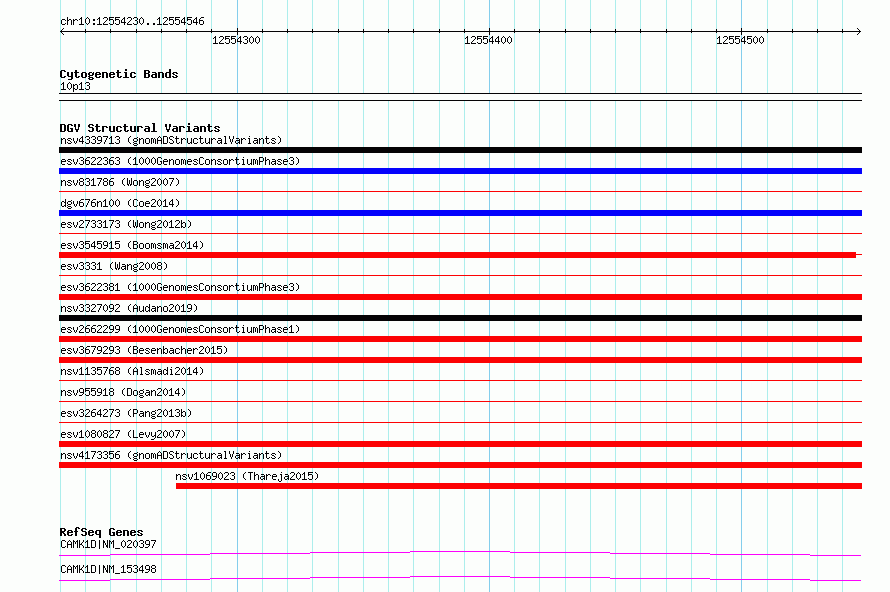Click esv3679293 (Besenbacher2015) label
Viewport: 890px width, 592px height.
click(x=144, y=350)
